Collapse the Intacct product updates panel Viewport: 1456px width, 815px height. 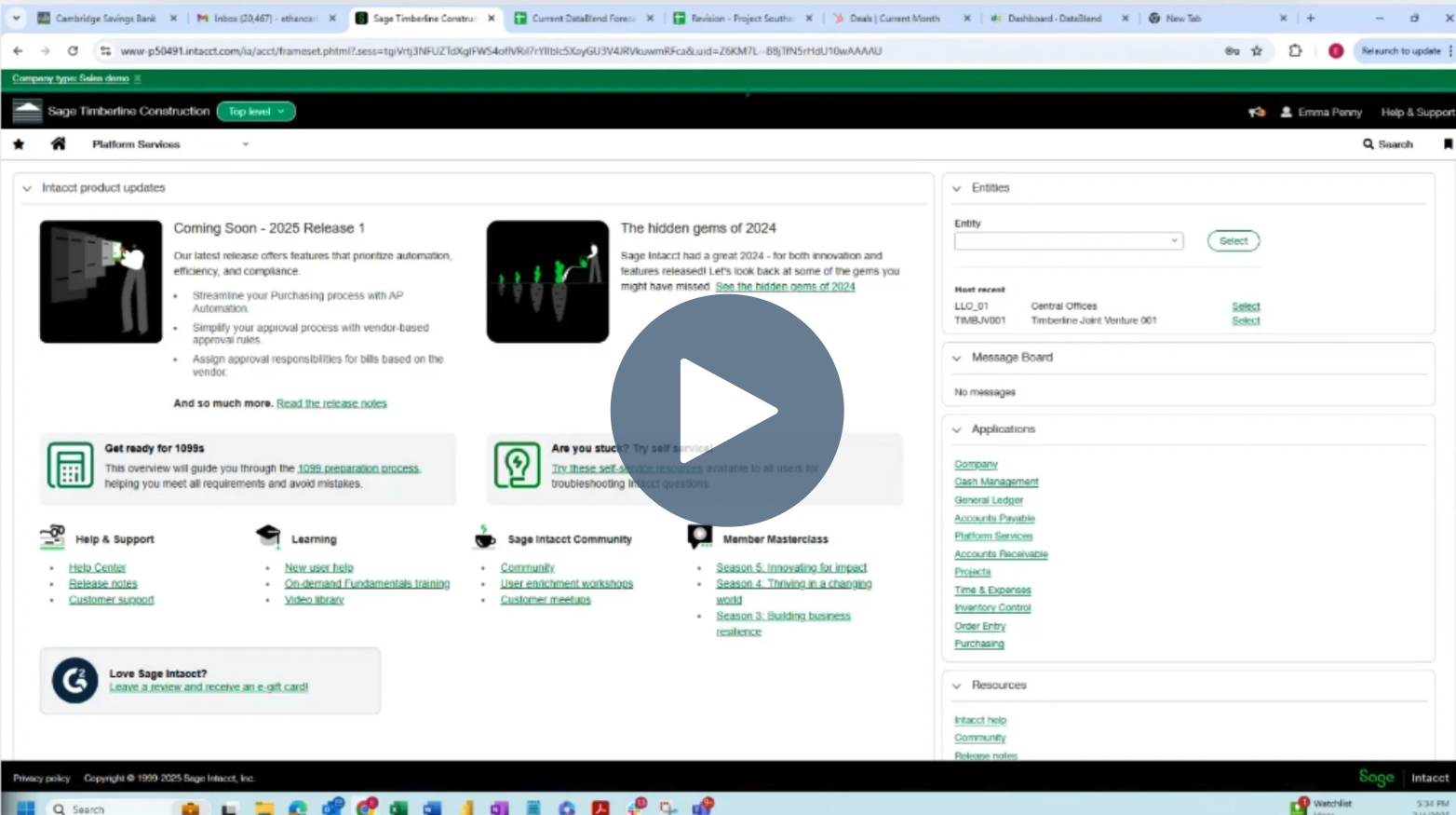click(x=27, y=187)
